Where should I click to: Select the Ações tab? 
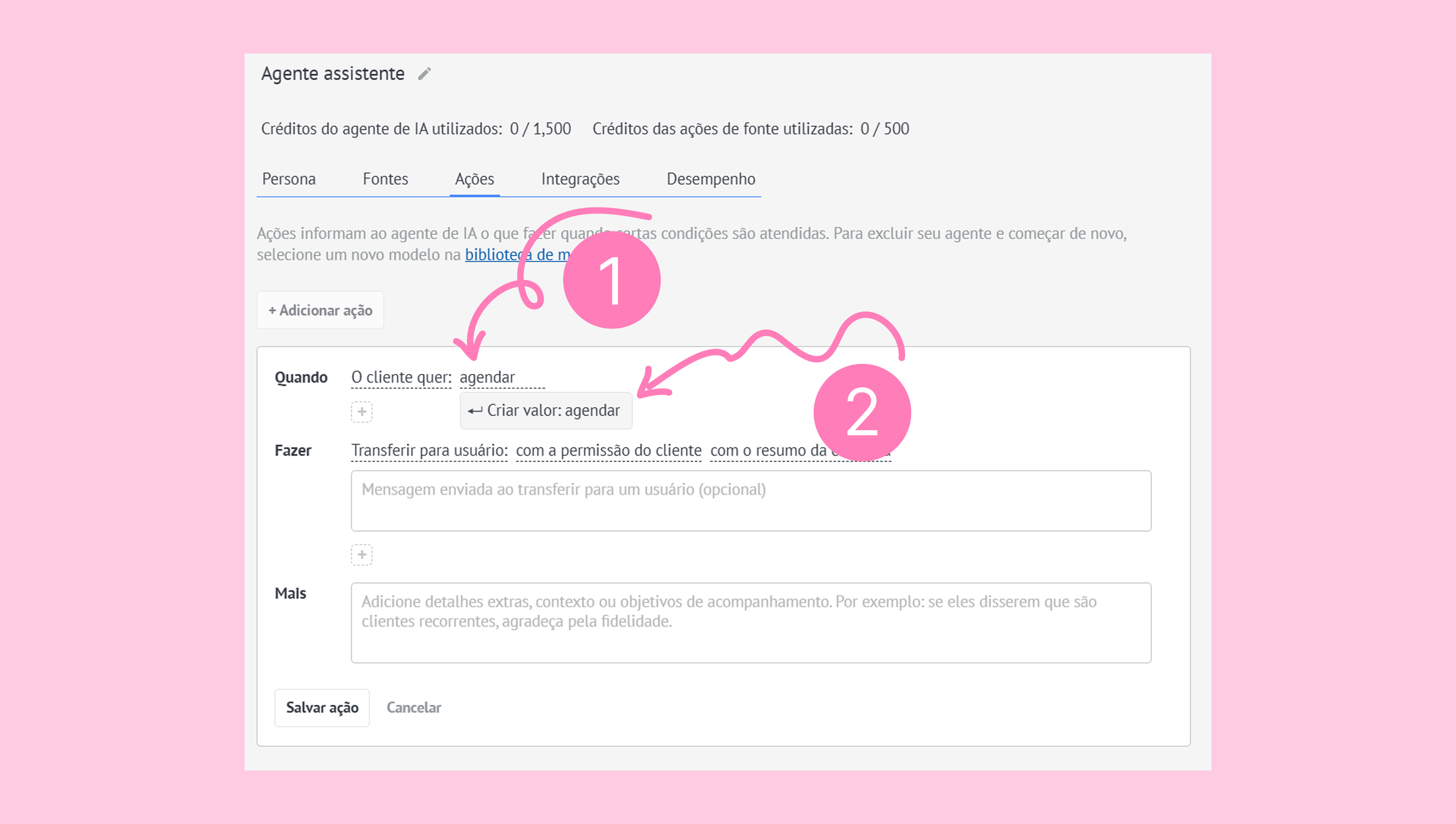coord(474,179)
